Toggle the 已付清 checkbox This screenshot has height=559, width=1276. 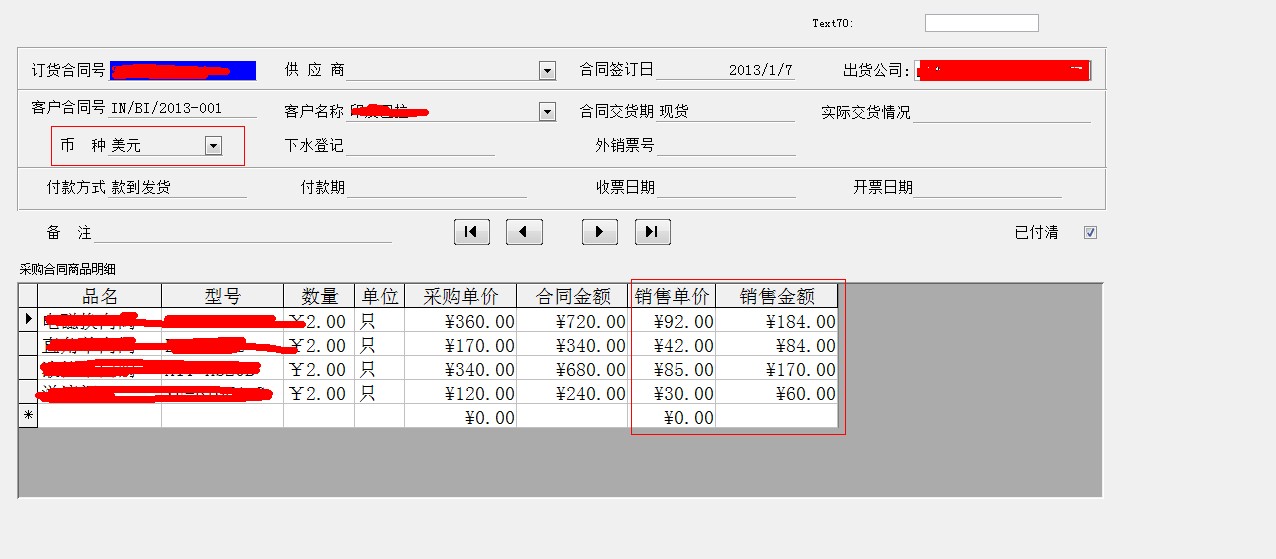[x=1090, y=233]
